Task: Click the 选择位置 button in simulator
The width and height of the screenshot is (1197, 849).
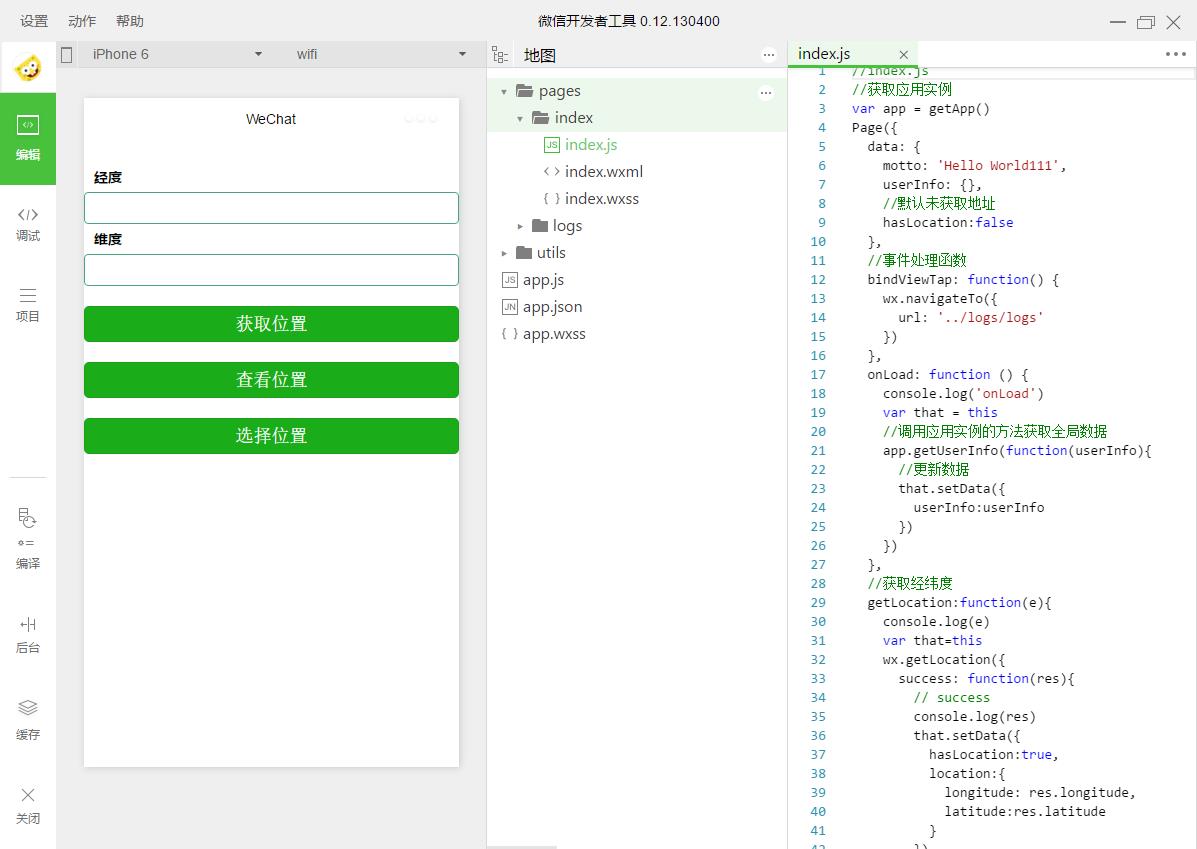Action: [271, 435]
